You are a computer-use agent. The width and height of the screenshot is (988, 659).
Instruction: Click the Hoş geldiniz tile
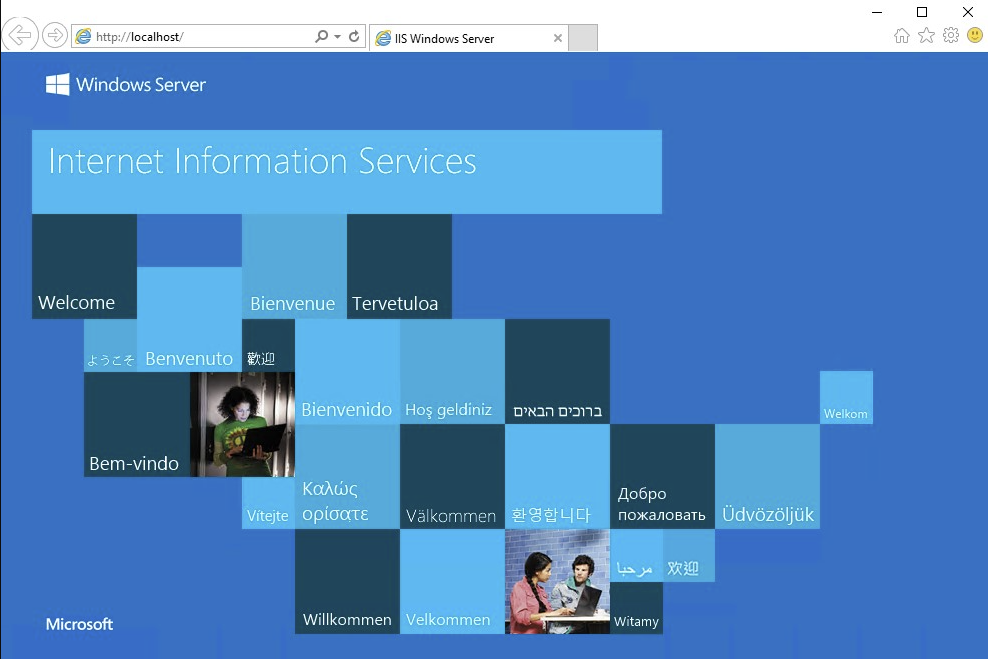coord(452,372)
